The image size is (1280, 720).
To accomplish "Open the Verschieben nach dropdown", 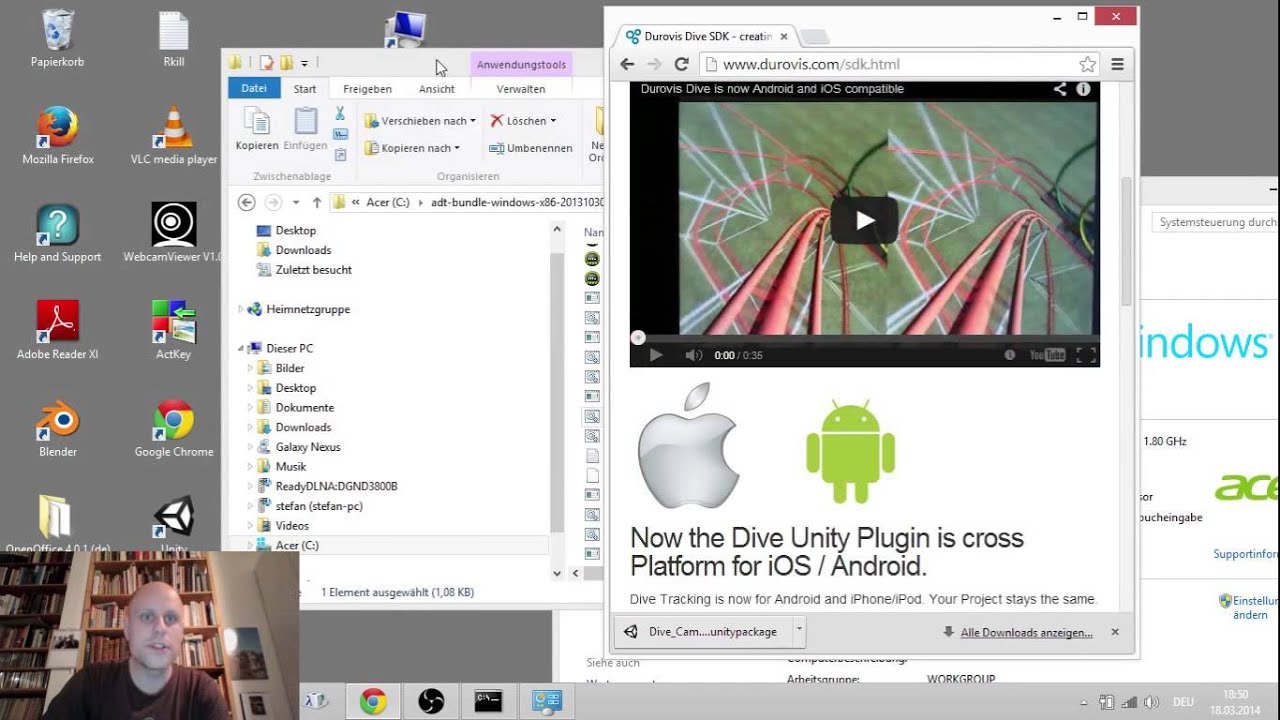I will point(420,121).
